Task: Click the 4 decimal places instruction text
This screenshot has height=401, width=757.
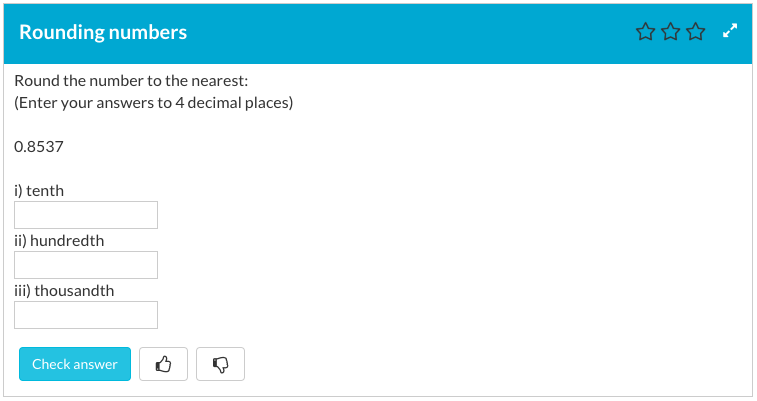Action: (153, 103)
